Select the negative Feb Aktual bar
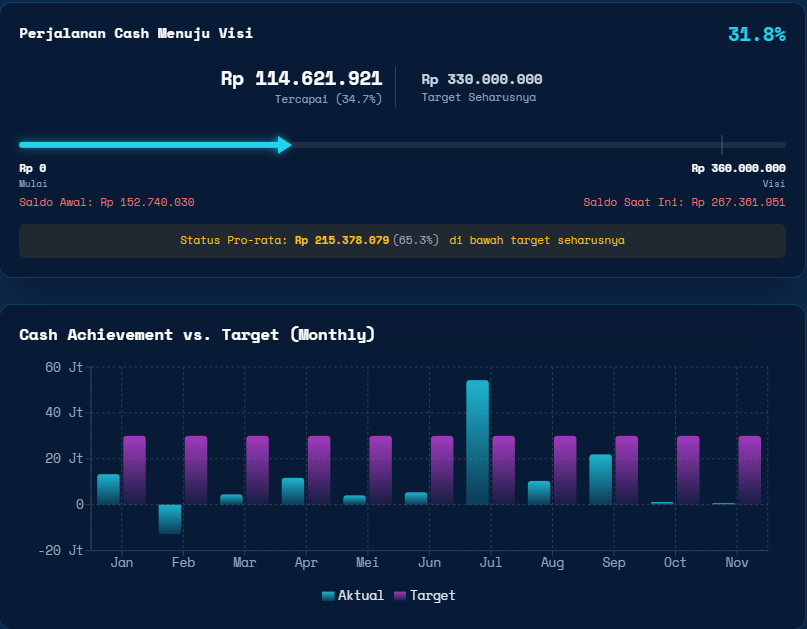Screen dimensions: 807x629 170,519
